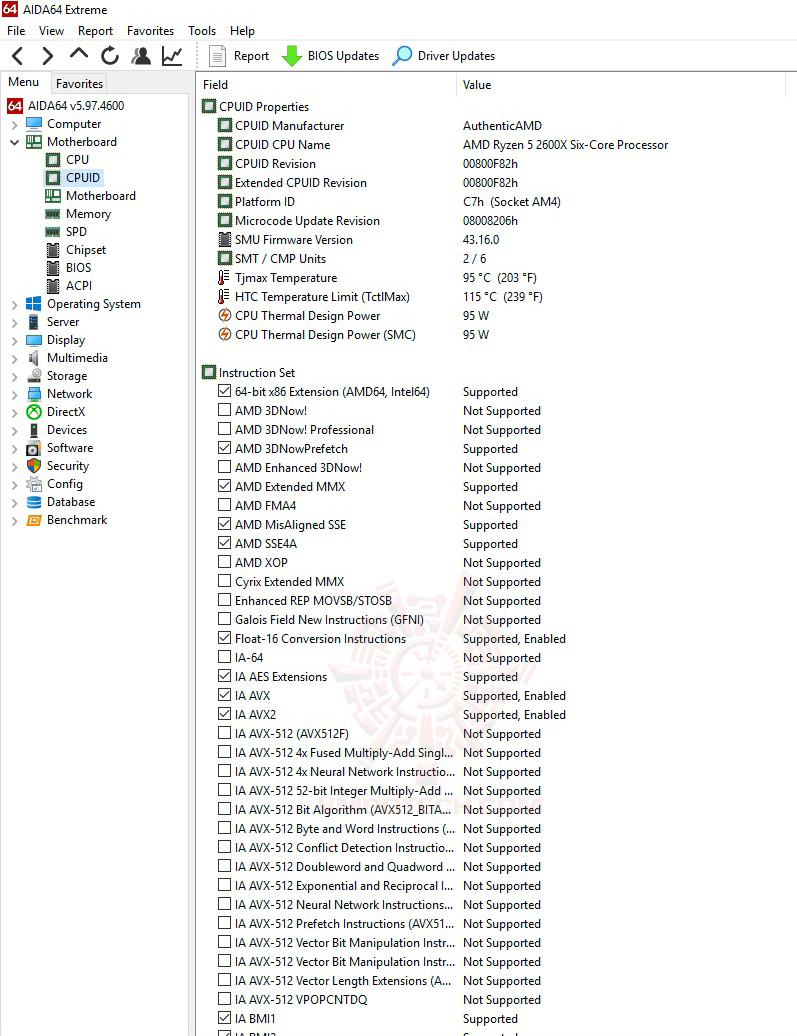Click the Driver Updates magnifier icon

(402, 56)
